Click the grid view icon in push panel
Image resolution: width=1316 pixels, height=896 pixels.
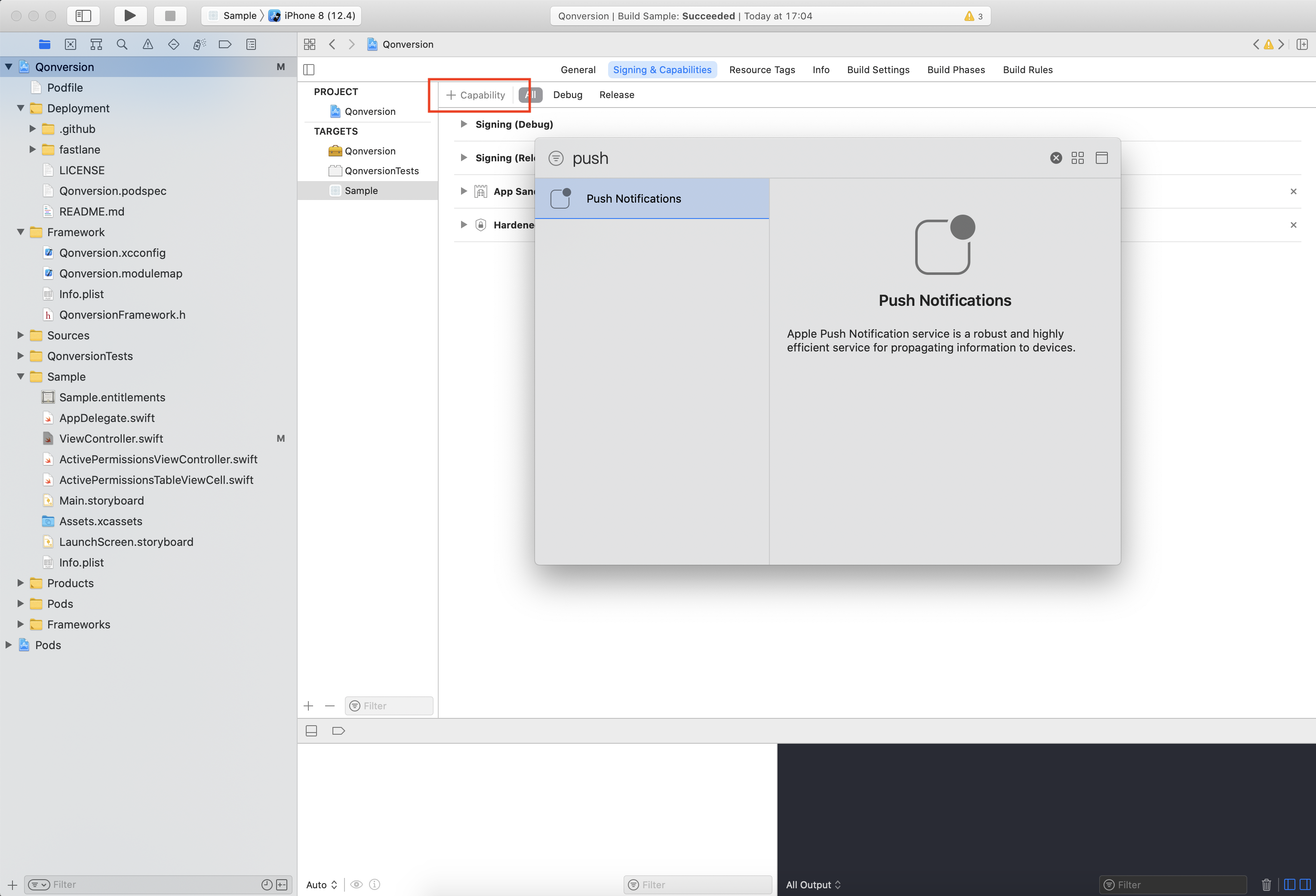tap(1079, 158)
